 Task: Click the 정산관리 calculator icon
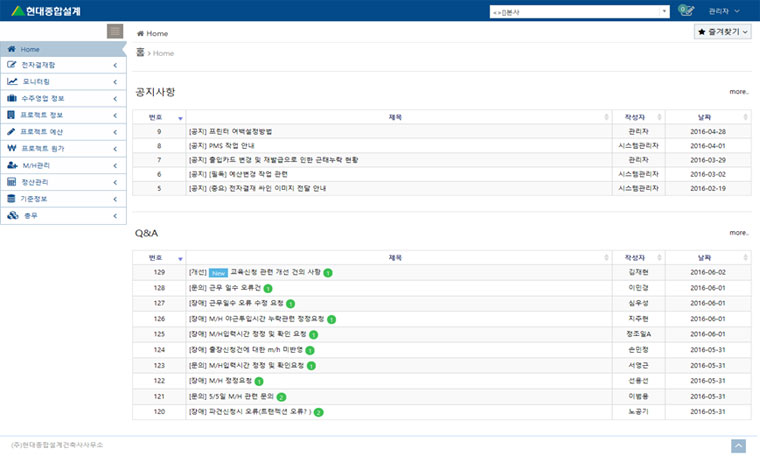point(11,182)
